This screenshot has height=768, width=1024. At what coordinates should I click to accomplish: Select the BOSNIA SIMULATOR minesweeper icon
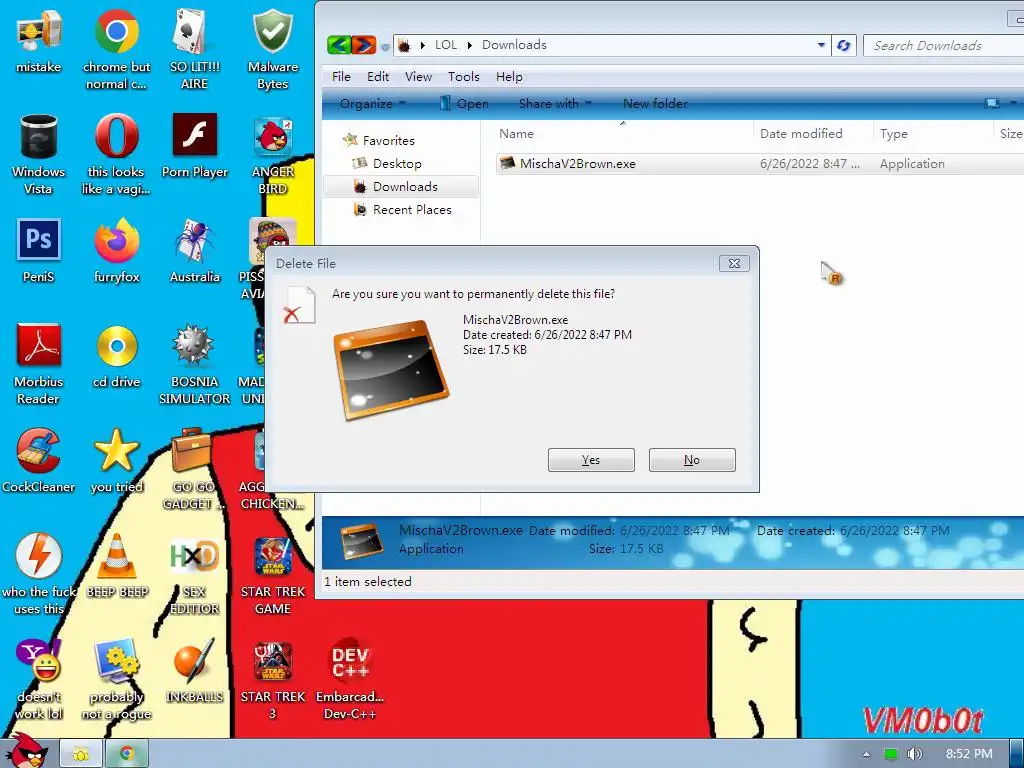point(195,364)
